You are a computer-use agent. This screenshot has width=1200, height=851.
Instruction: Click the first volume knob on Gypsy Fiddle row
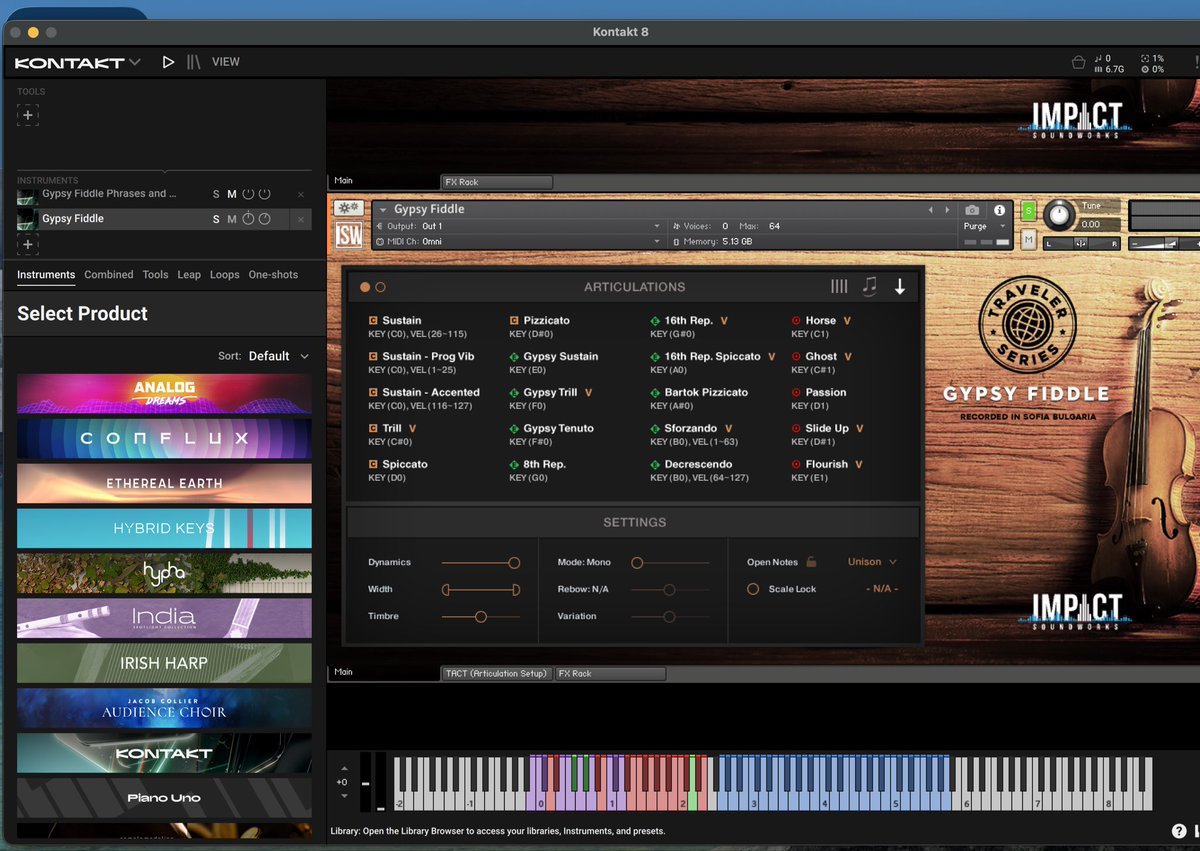248,219
